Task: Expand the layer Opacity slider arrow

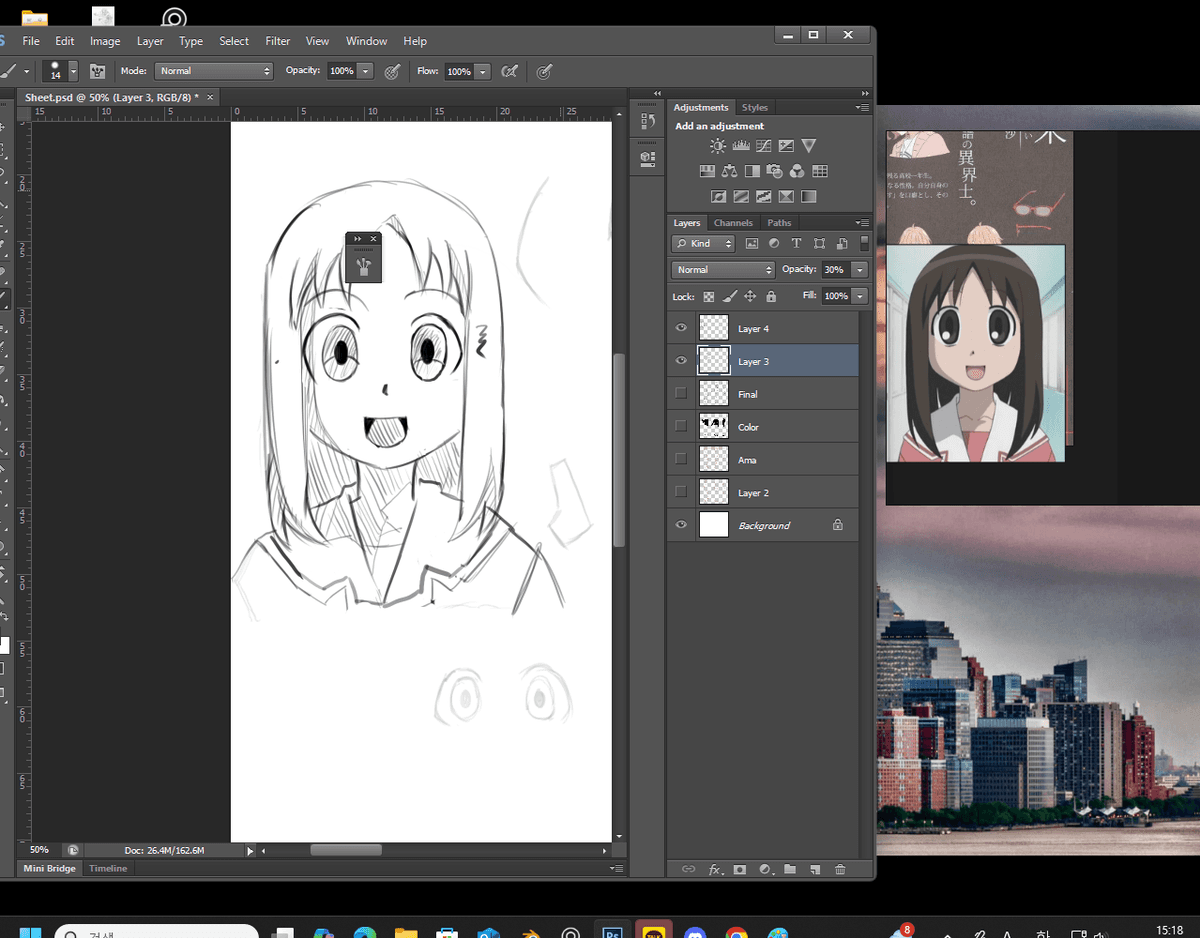Action: click(859, 270)
